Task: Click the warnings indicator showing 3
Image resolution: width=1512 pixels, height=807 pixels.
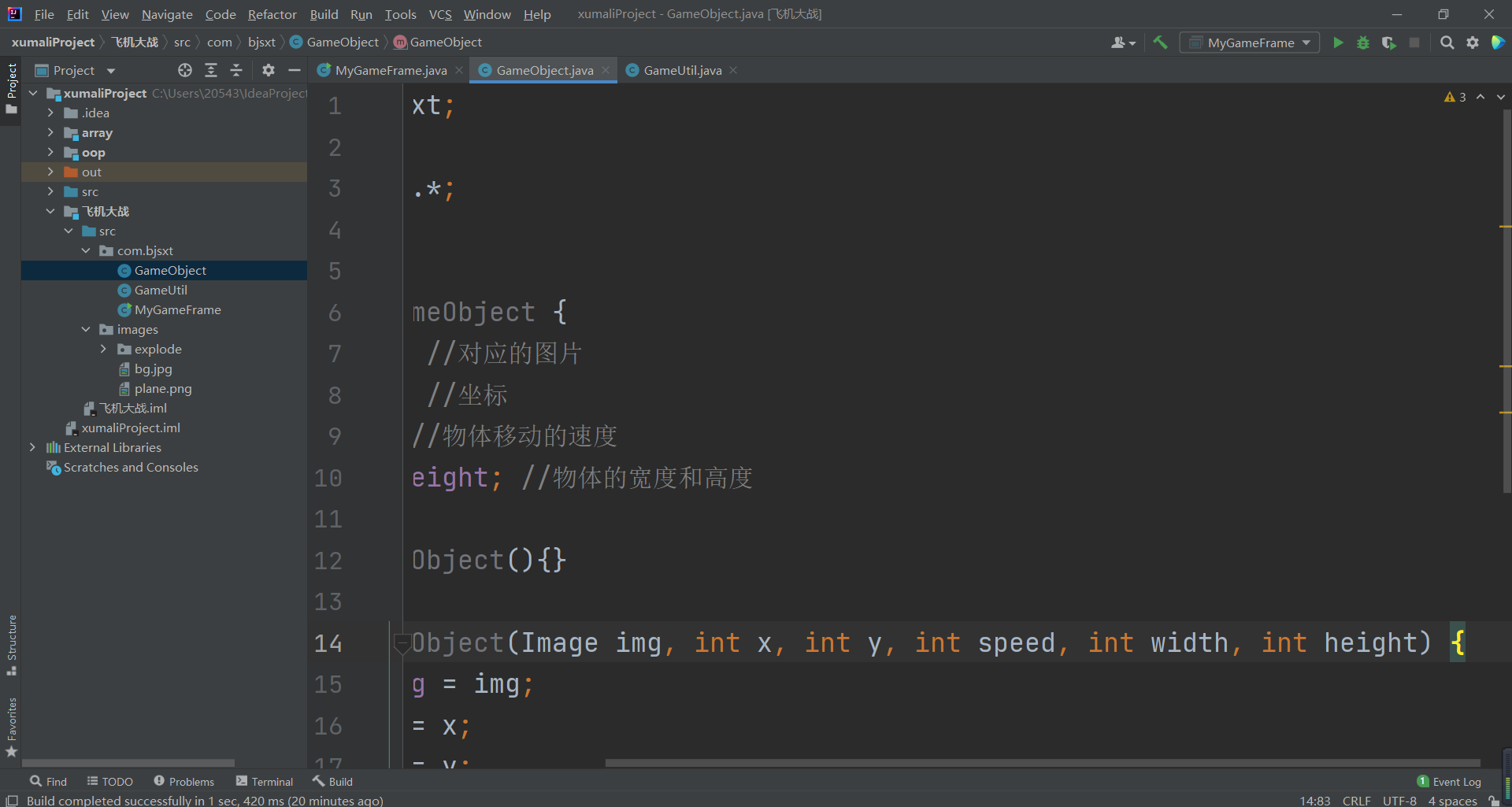Action: tap(1455, 97)
